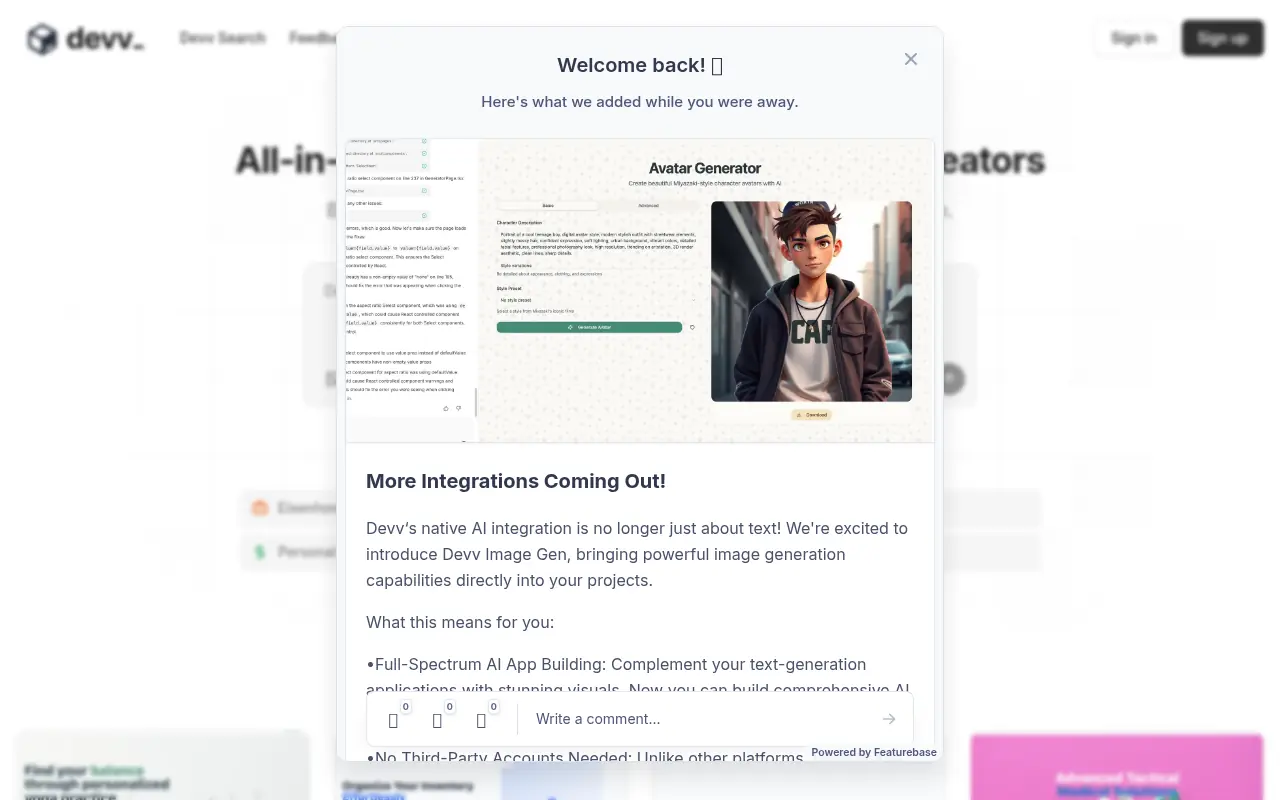Viewport: 1280px width, 800px height.
Task: Click the third emoji reaction icon
Action: [x=481, y=720]
